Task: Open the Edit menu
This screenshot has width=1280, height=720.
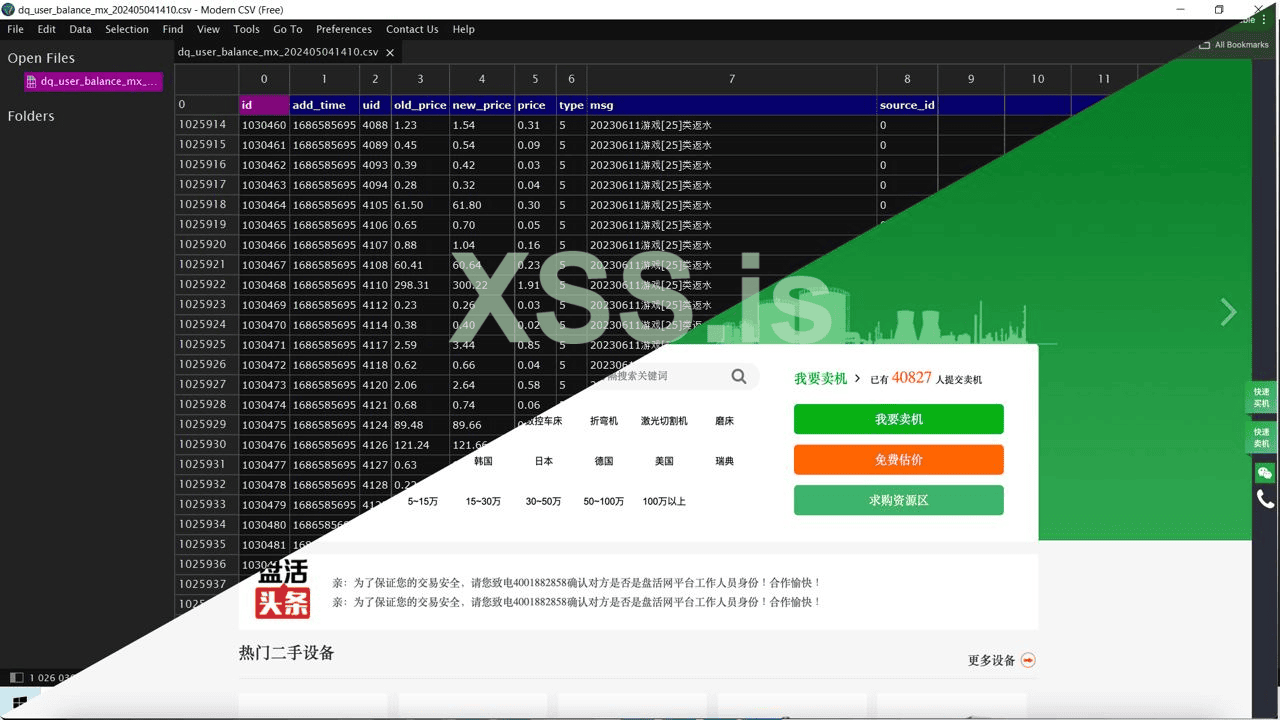Action: click(x=47, y=29)
